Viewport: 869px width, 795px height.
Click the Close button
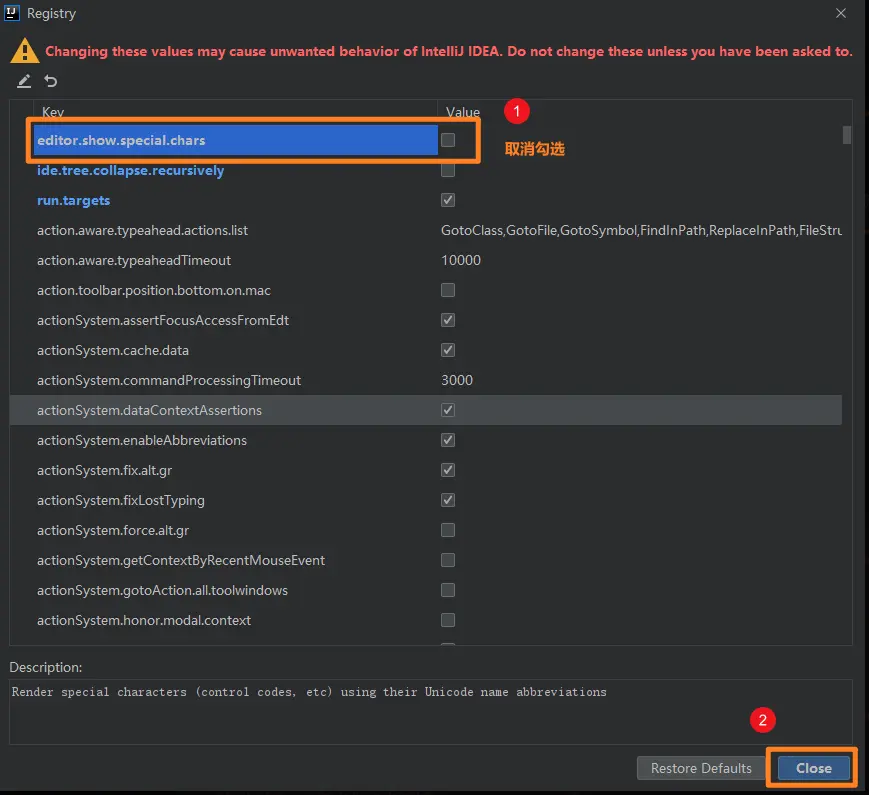(814, 768)
